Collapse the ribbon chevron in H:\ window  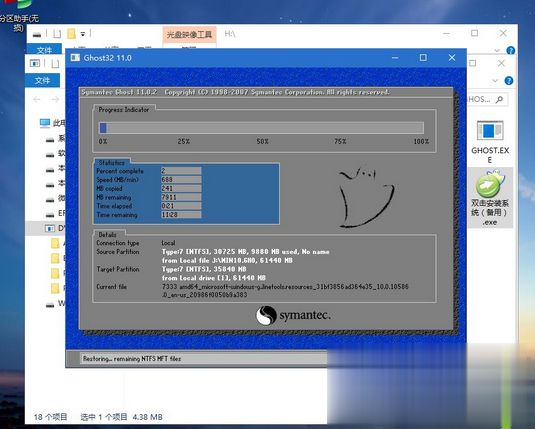(497, 51)
